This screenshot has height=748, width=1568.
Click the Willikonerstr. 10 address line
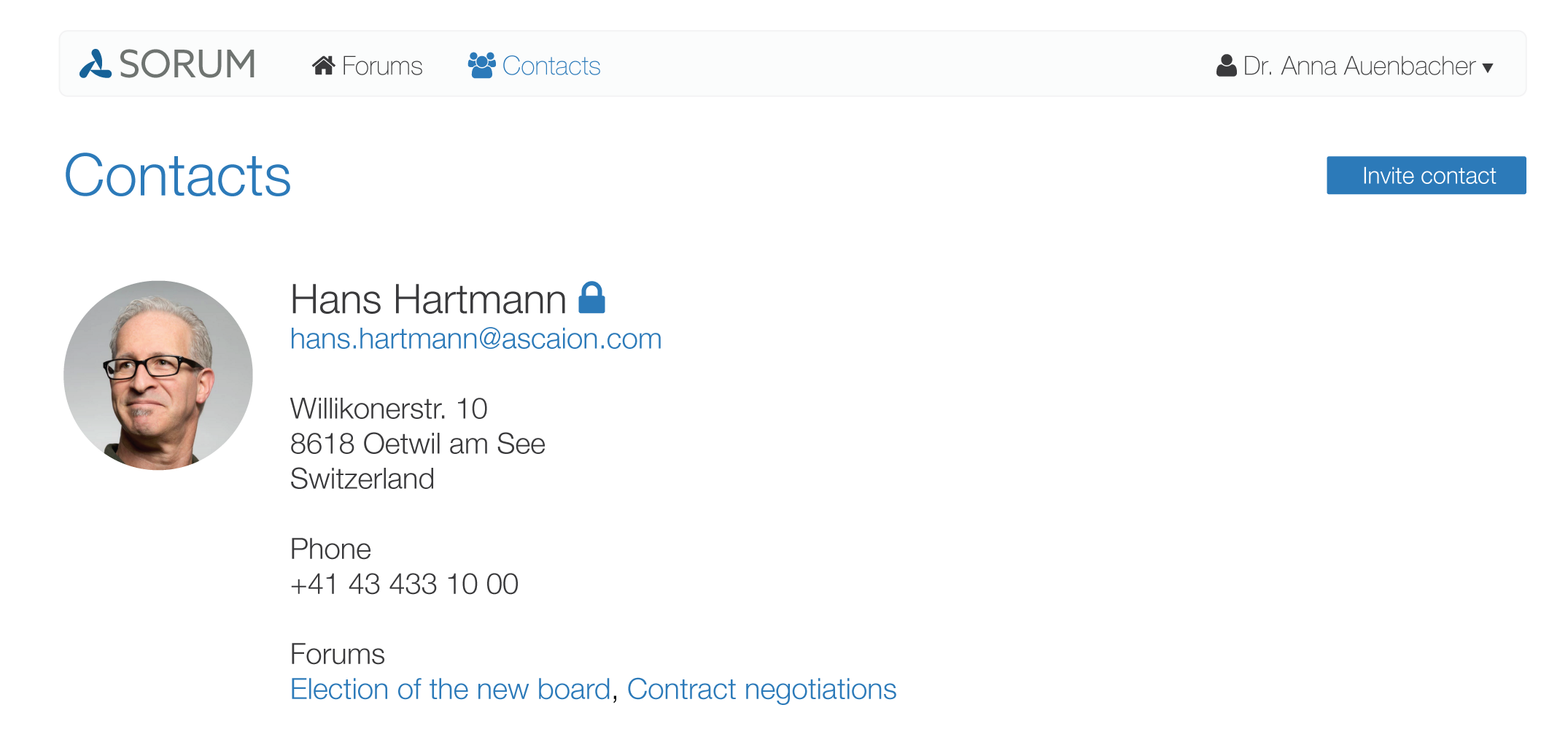coord(389,409)
